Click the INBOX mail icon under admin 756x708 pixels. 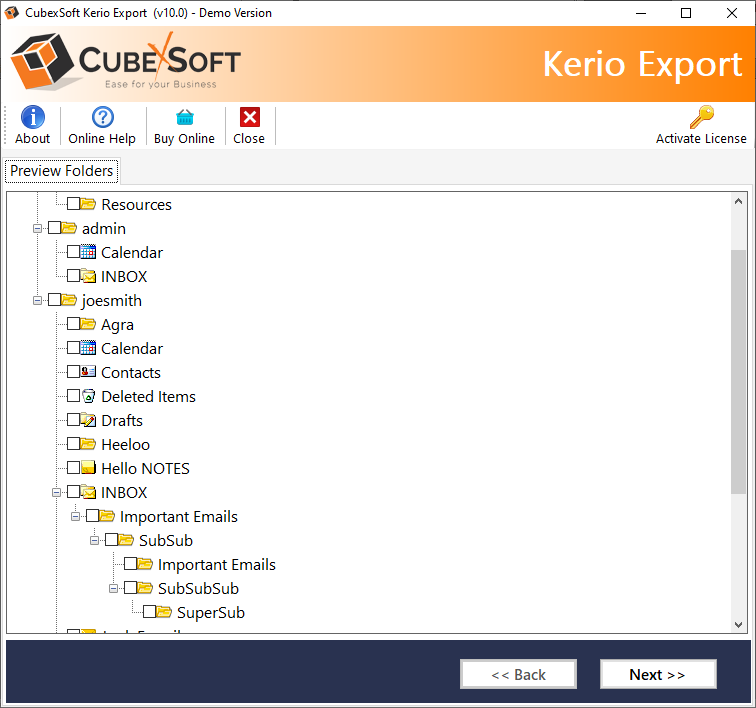pos(88,276)
